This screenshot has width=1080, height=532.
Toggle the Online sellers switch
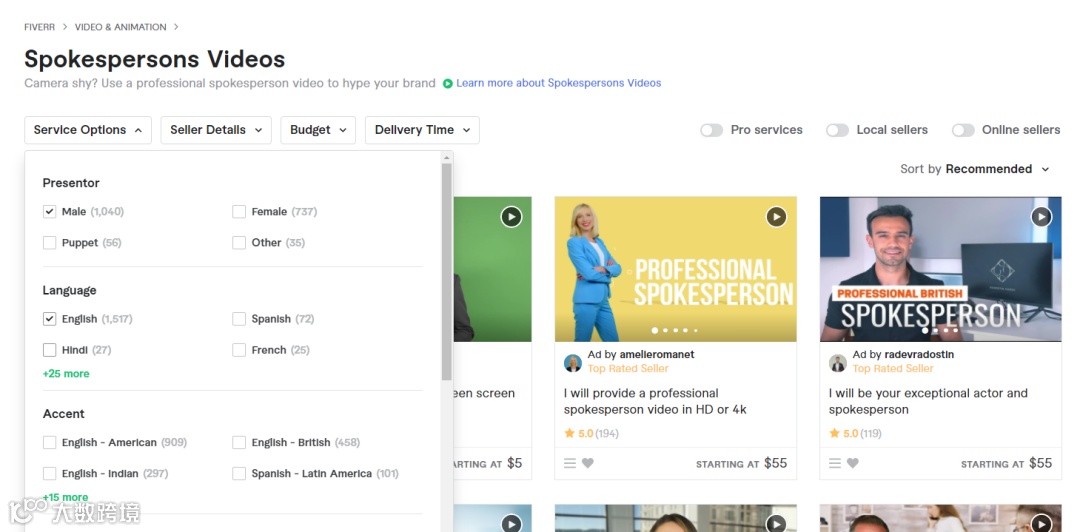(964, 130)
